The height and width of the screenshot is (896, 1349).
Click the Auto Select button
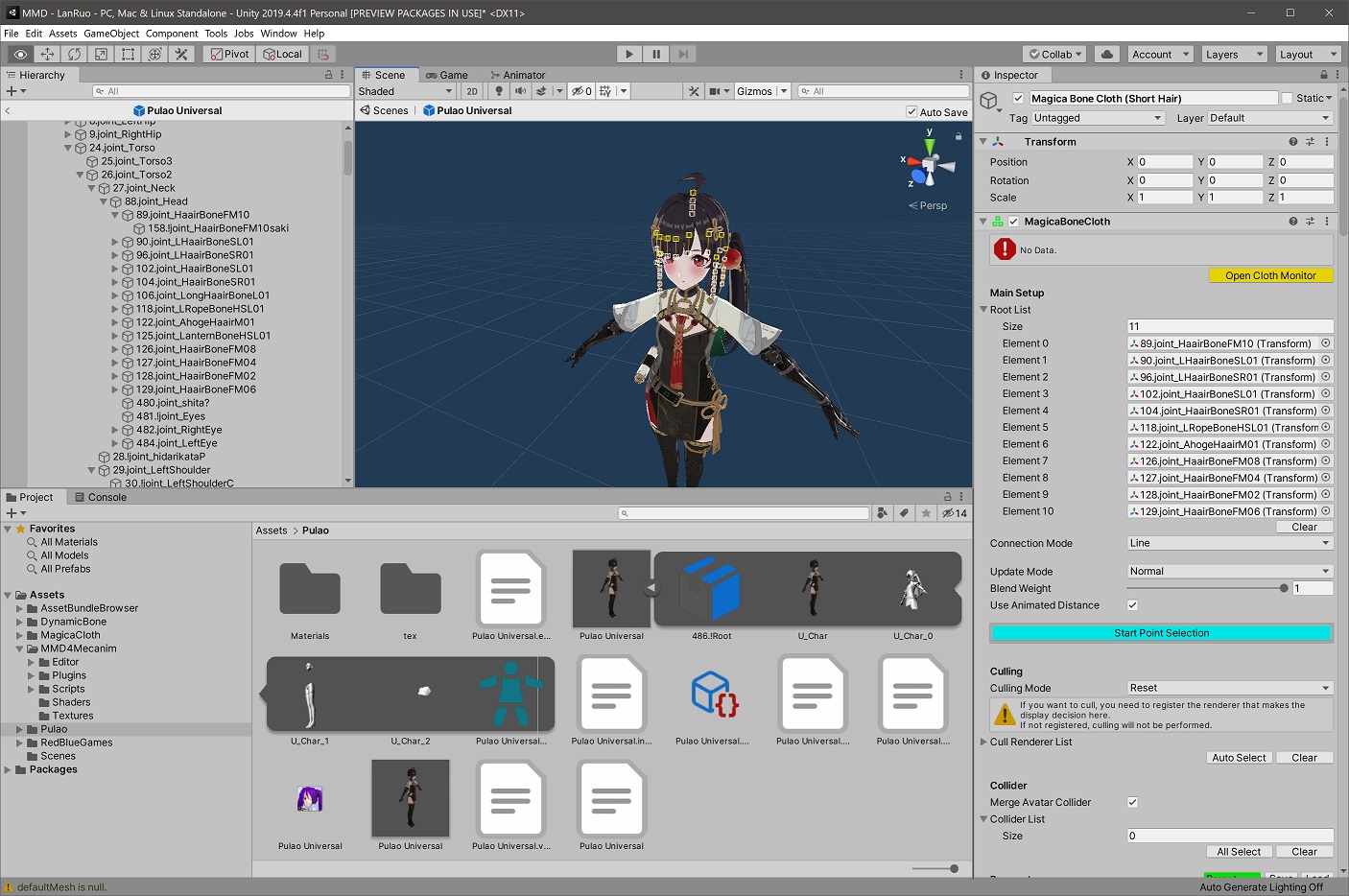click(x=1239, y=758)
